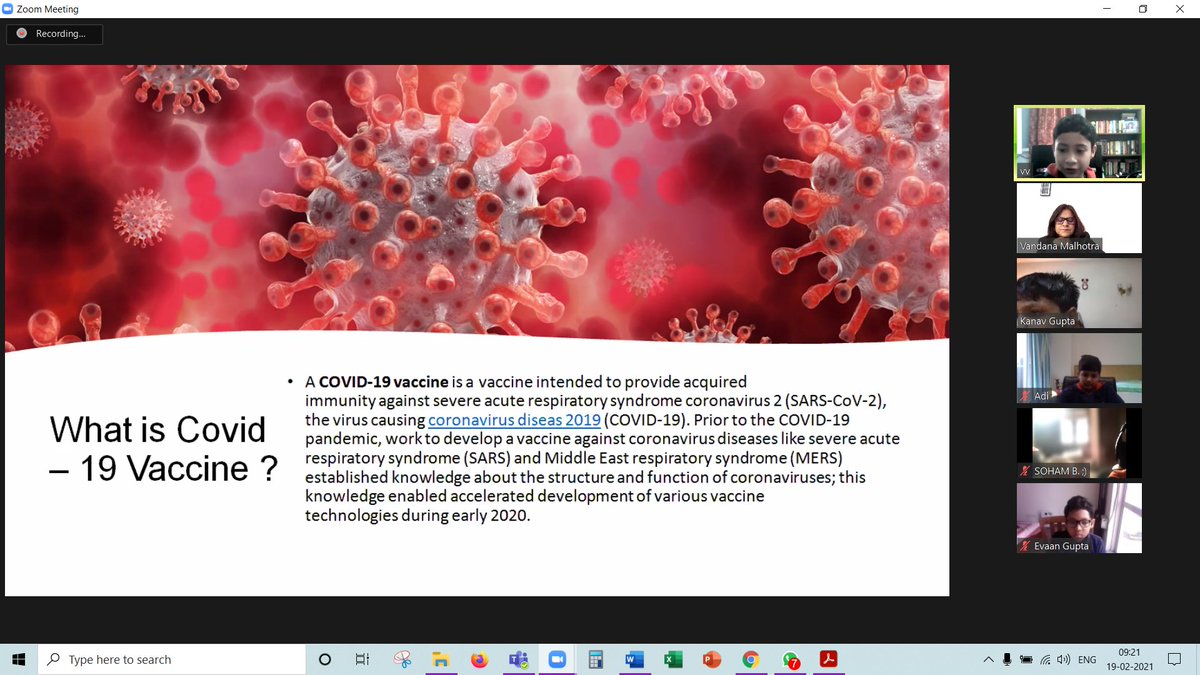This screenshot has height=675, width=1200.
Task: Open PowerPoint from the taskbar
Action: pyautogui.click(x=712, y=659)
